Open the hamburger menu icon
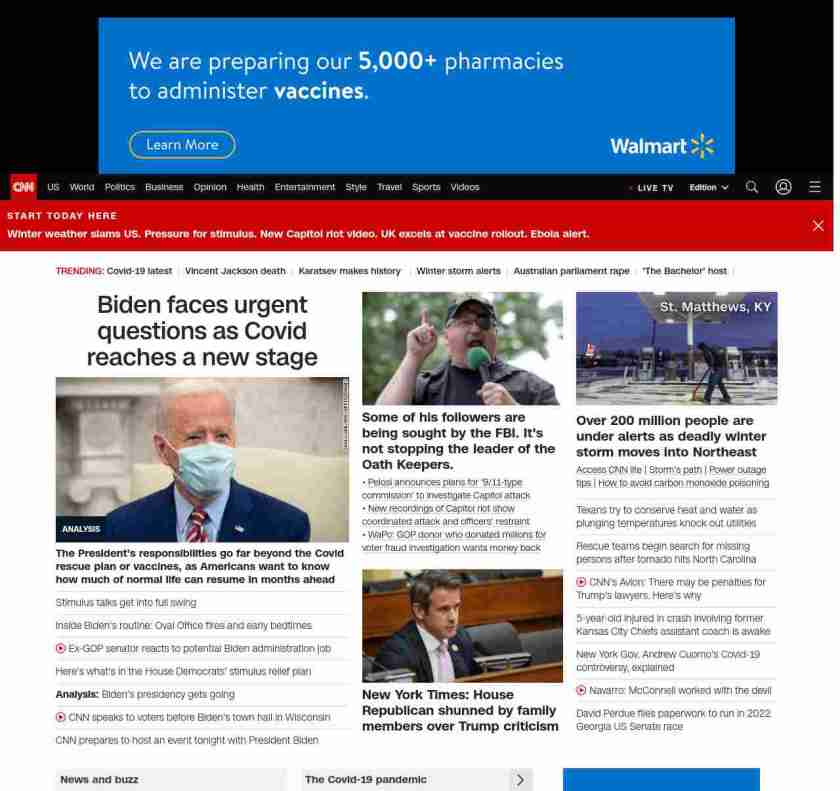 pos(815,187)
